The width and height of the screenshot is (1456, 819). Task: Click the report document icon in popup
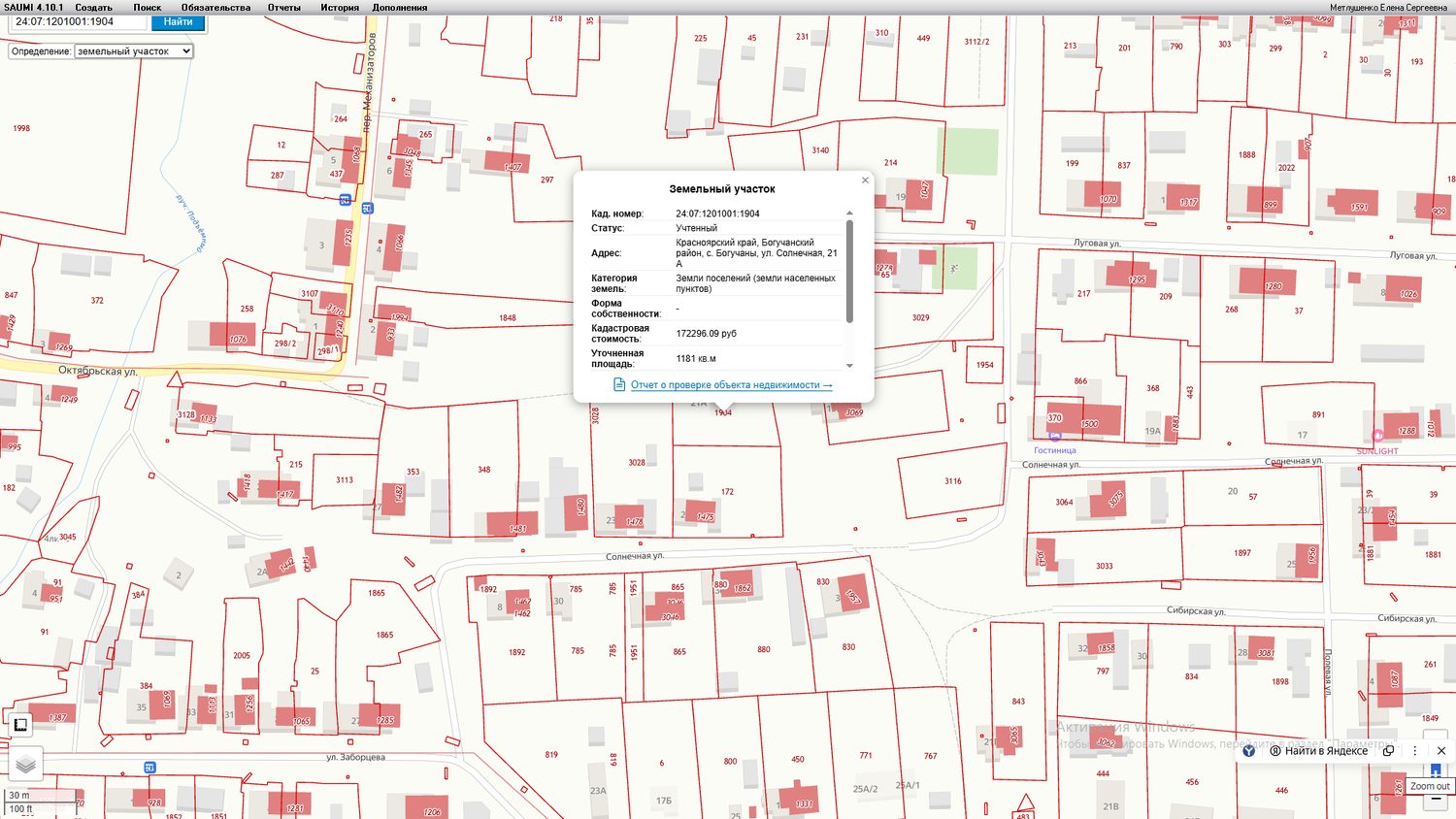click(x=619, y=385)
